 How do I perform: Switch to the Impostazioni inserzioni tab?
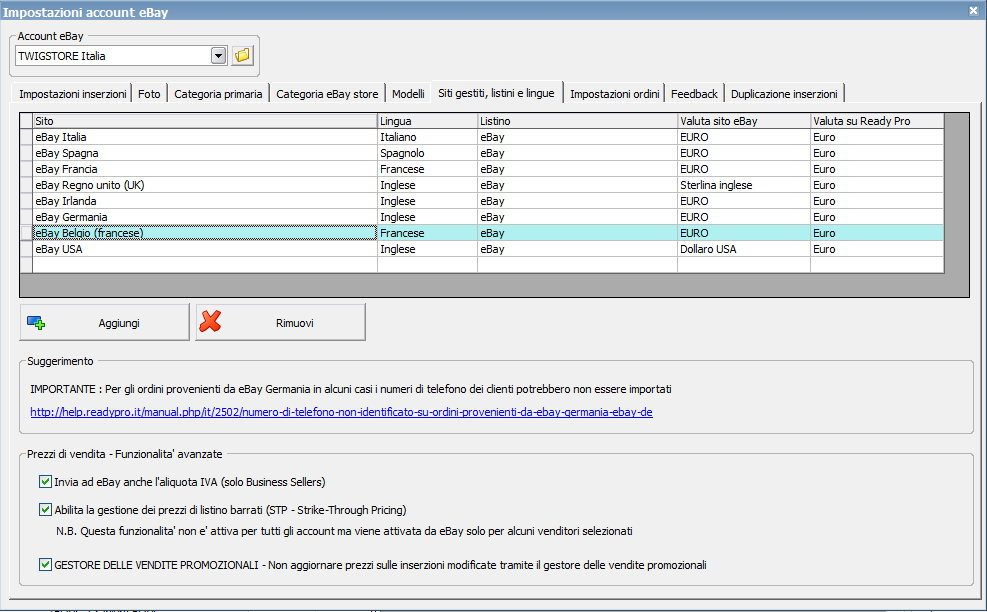point(73,94)
